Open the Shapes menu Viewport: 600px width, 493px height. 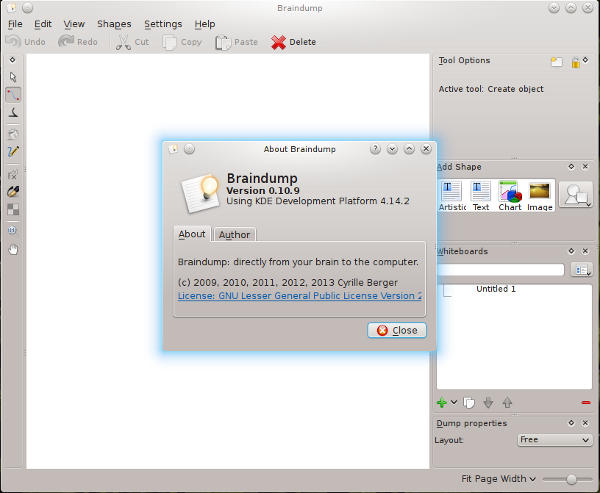(x=114, y=24)
